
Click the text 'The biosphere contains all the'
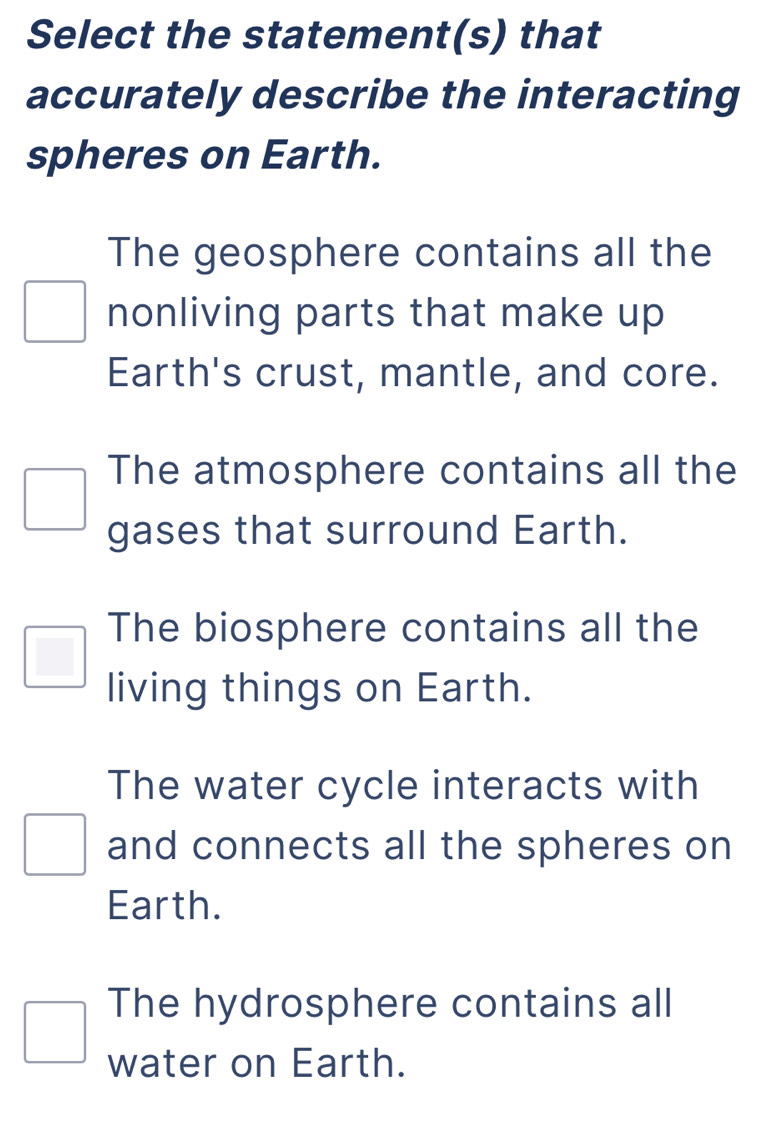pyautogui.click(x=404, y=628)
